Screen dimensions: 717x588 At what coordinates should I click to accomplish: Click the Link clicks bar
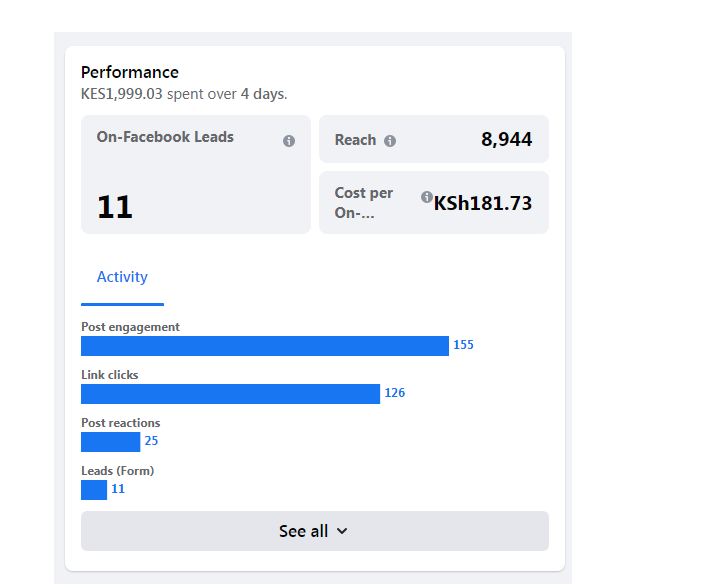(230, 394)
